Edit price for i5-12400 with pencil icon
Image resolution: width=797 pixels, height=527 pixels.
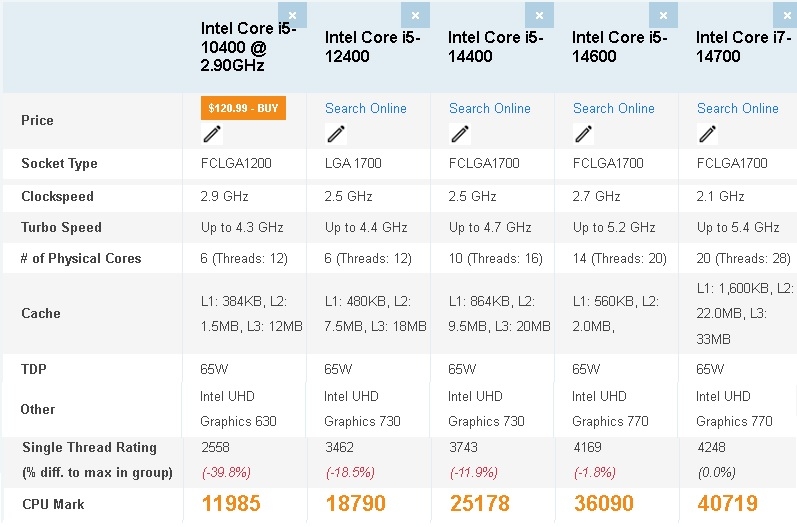[336, 134]
